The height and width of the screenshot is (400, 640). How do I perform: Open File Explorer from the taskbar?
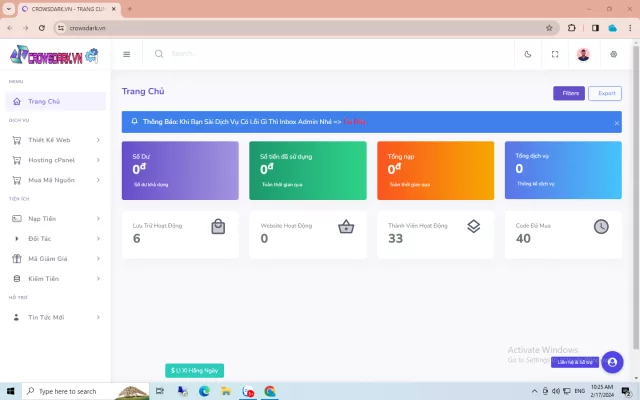pyautogui.click(x=226, y=391)
